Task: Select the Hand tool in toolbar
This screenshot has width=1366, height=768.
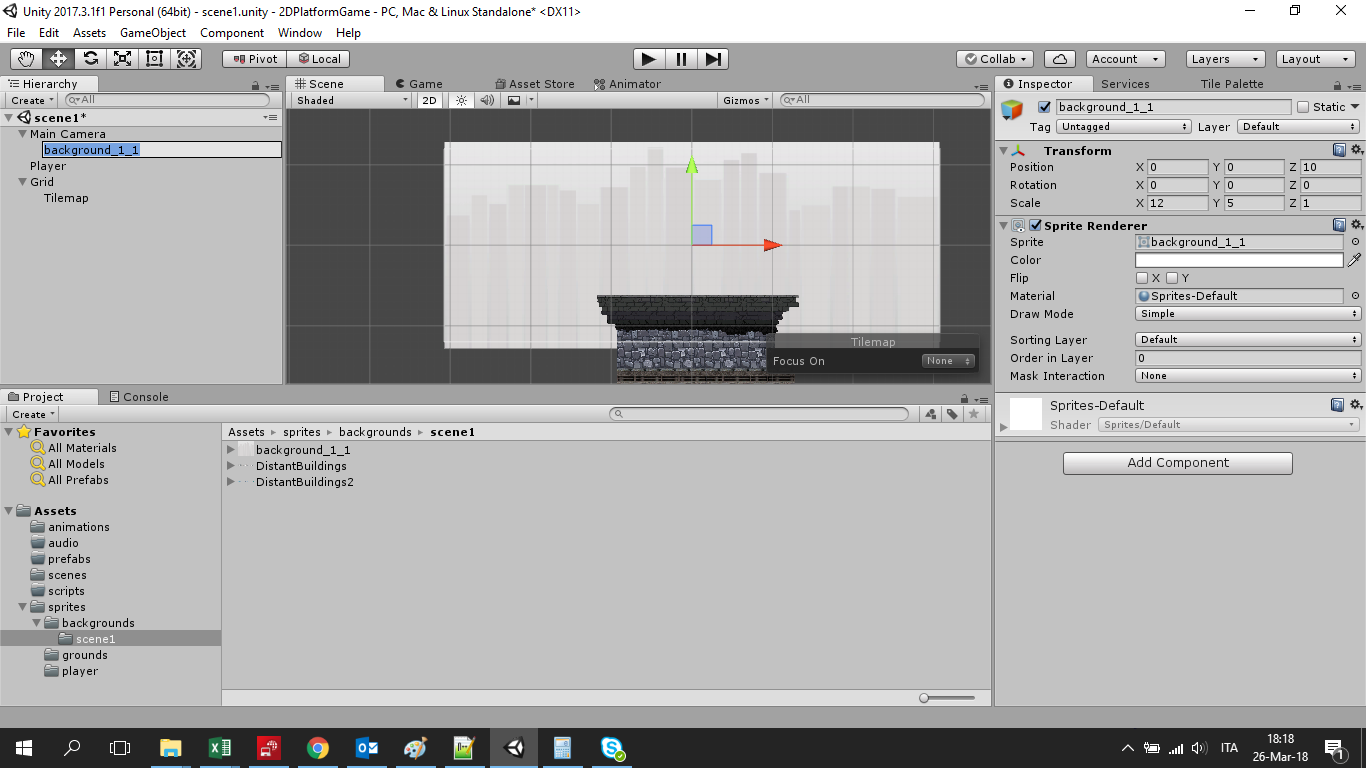Action: tap(26, 59)
